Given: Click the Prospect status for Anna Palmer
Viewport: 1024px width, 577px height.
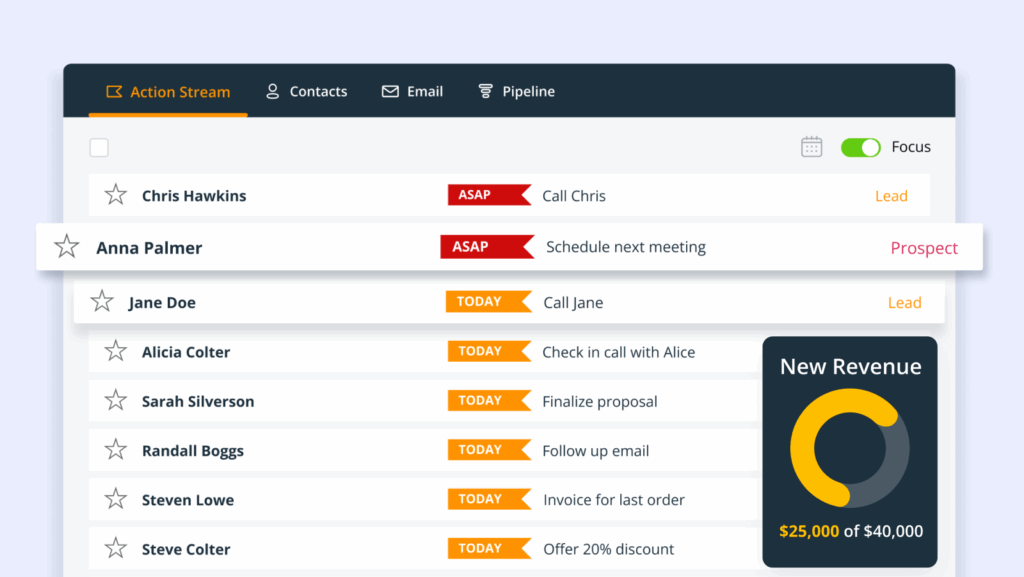Looking at the screenshot, I should pos(924,248).
